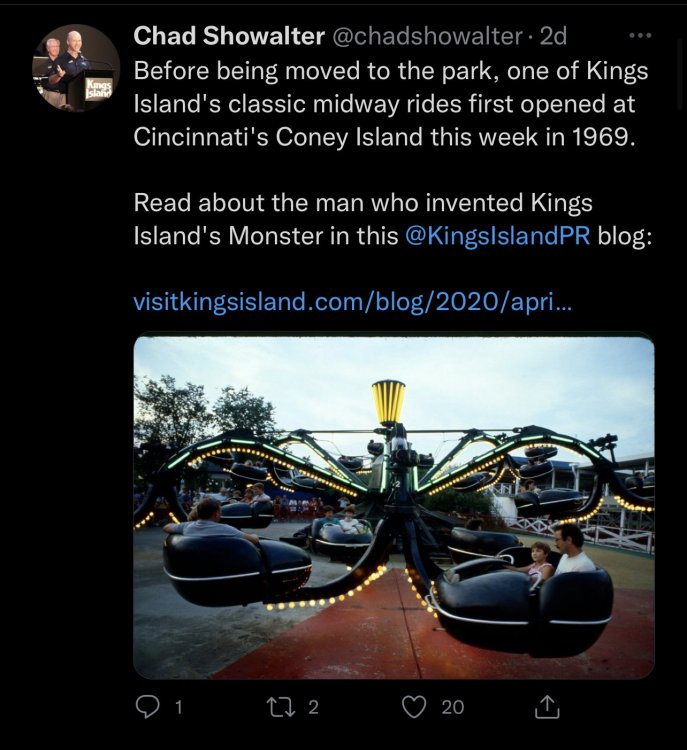Like the tweet with the heart icon
Image resolution: width=687 pixels, height=750 pixels.
pyautogui.click(x=414, y=706)
